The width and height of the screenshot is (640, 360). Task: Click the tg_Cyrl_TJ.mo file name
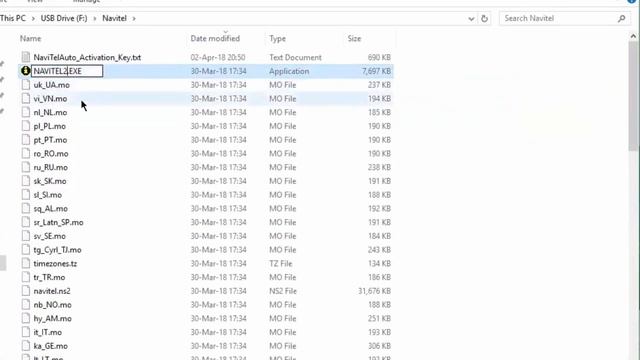(58, 250)
